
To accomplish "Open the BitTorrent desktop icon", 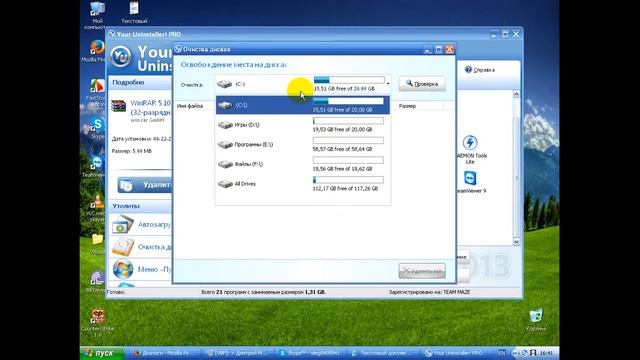I will (96, 282).
